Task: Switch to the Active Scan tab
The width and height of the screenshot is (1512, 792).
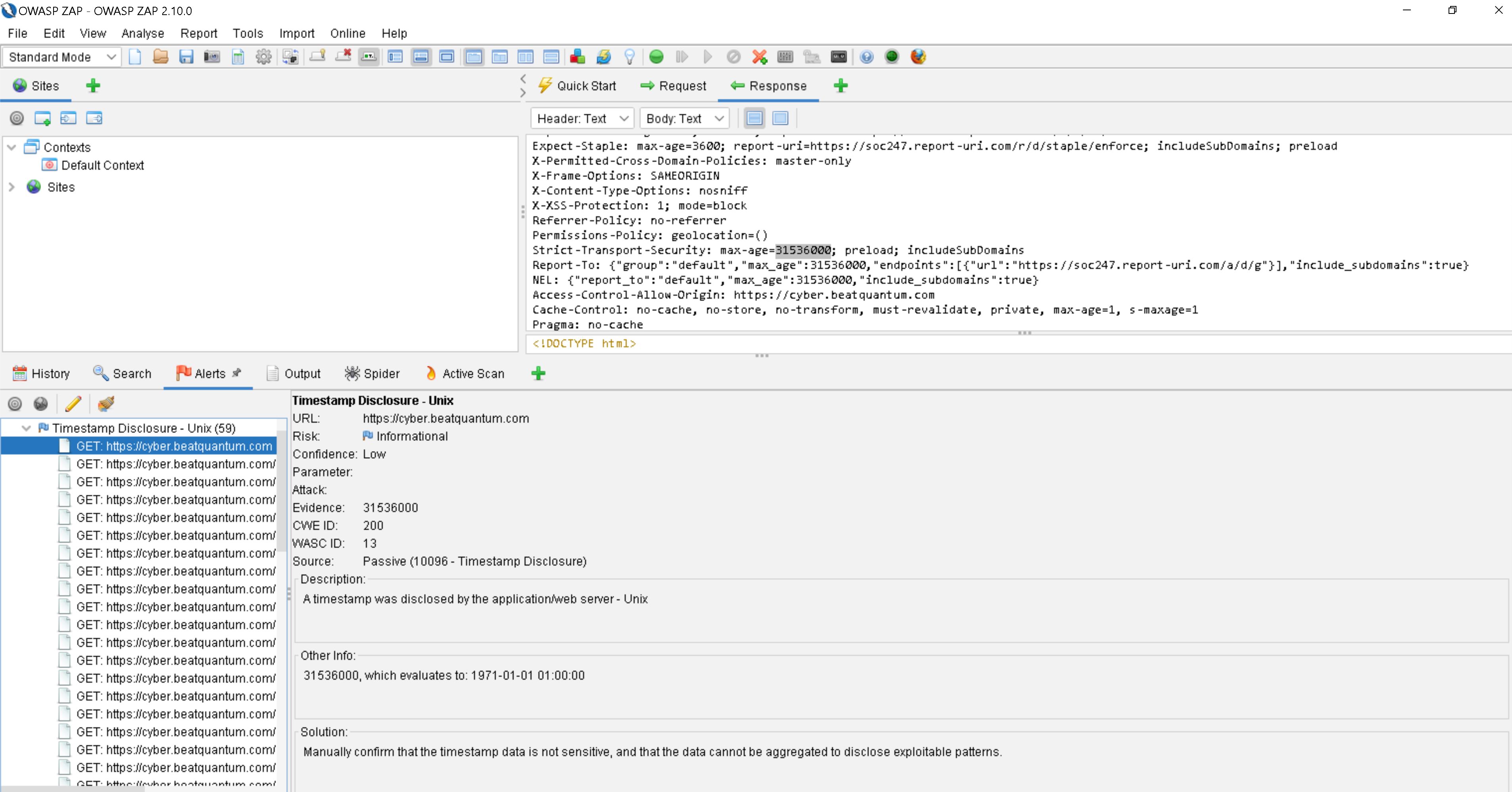Action: click(x=464, y=373)
